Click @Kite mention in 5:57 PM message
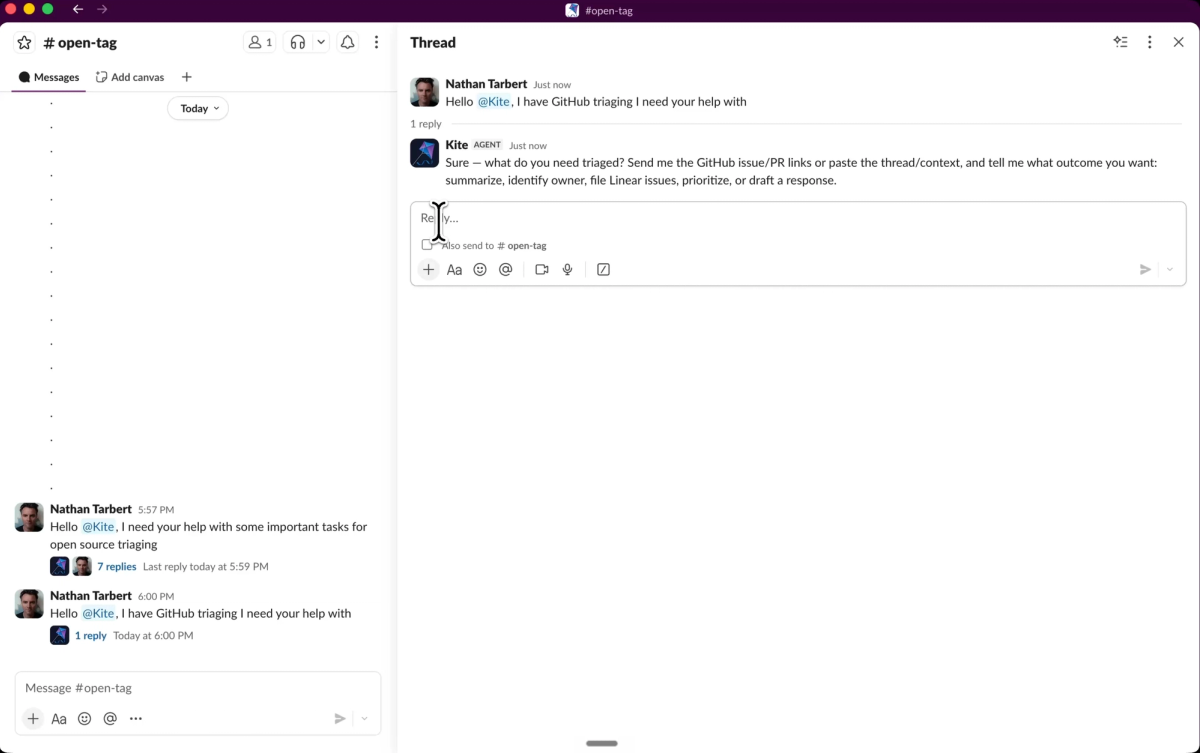 [98, 527]
